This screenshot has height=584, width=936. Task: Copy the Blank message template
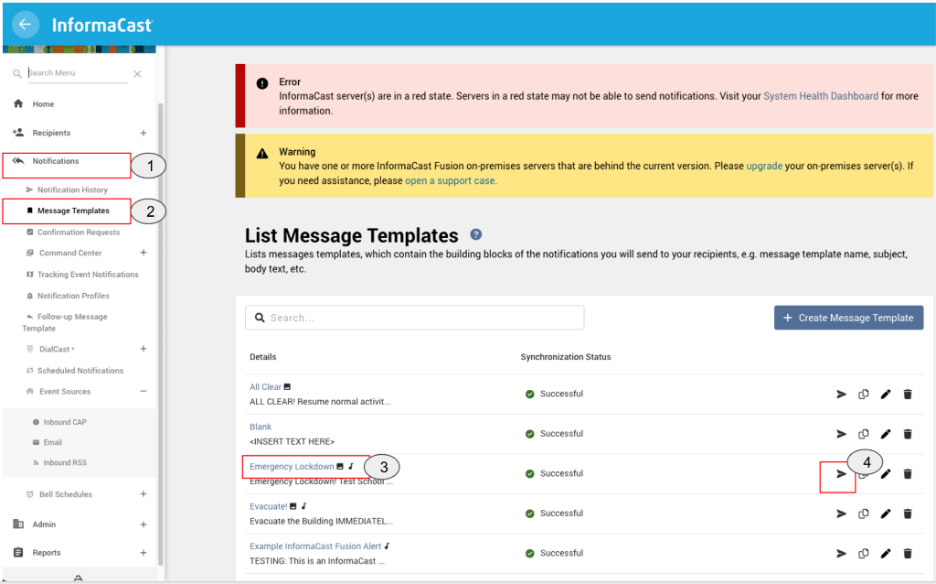[863, 434]
